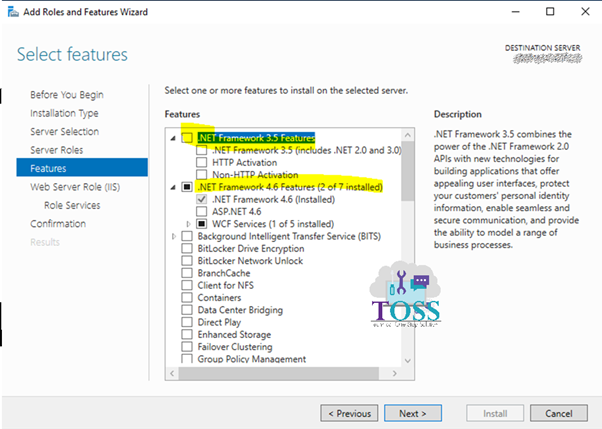602x429 pixels.
Task: Check the ASP.NET 4.6 checkbox
Action: [x=202, y=211]
